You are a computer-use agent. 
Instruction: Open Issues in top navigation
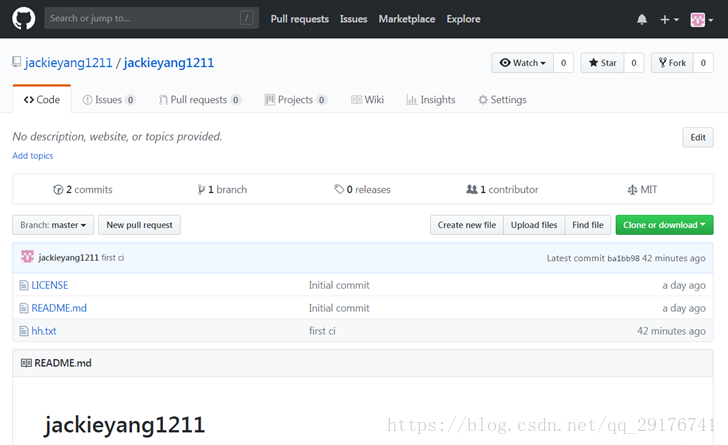(x=353, y=19)
